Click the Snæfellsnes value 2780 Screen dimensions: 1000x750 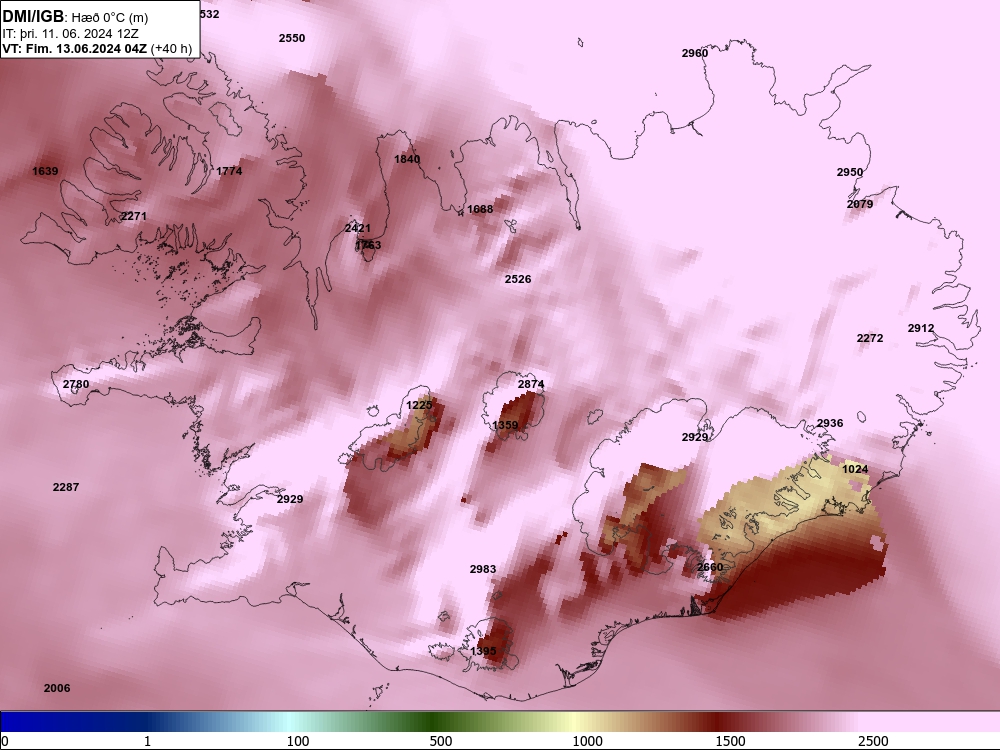coord(76,384)
